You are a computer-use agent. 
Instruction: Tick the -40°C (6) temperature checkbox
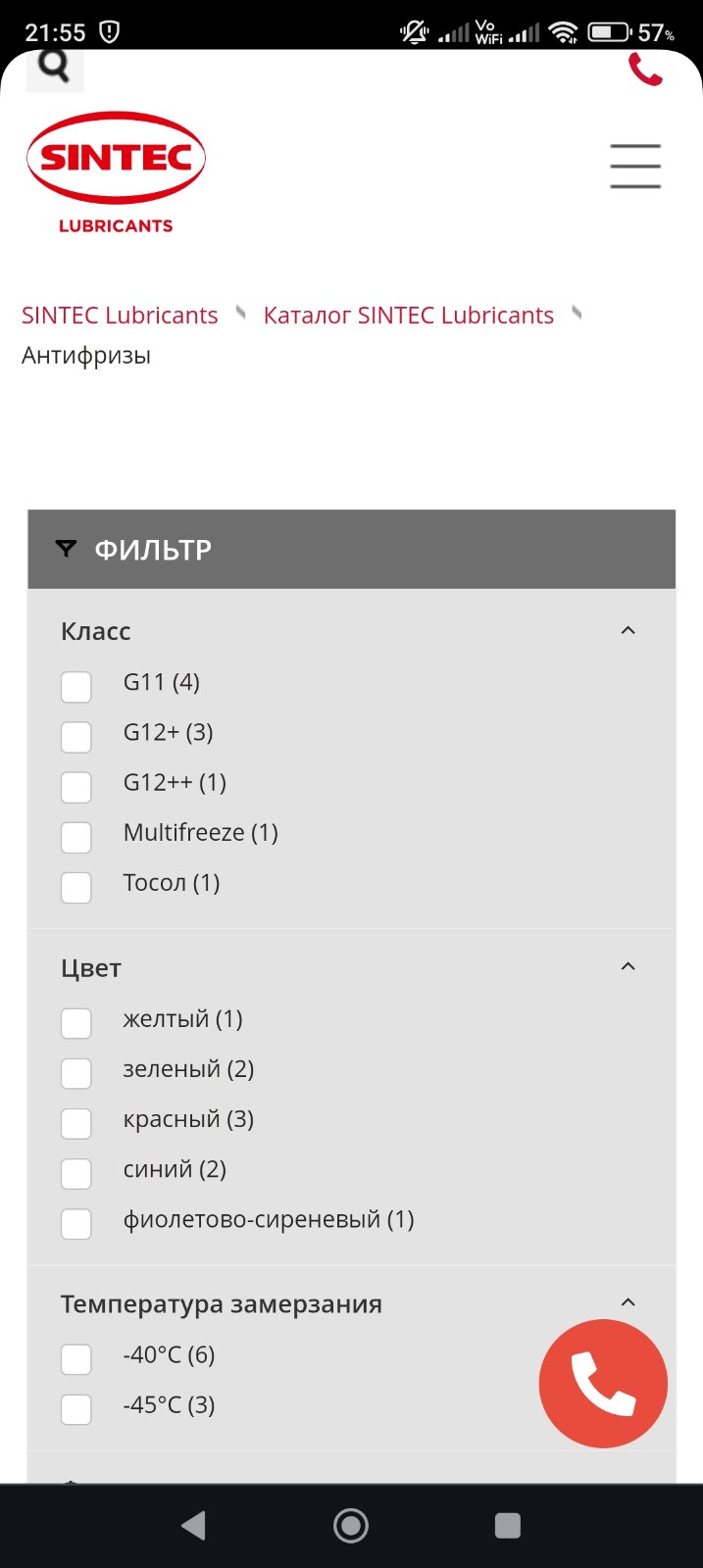(76, 1359)
